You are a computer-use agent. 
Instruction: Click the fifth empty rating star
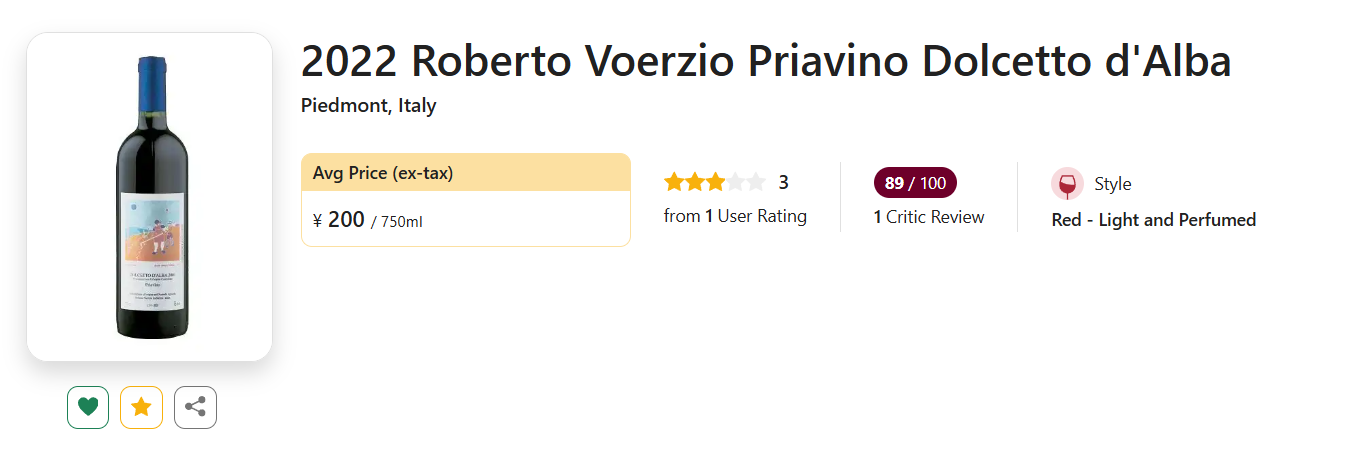(756, 182)
